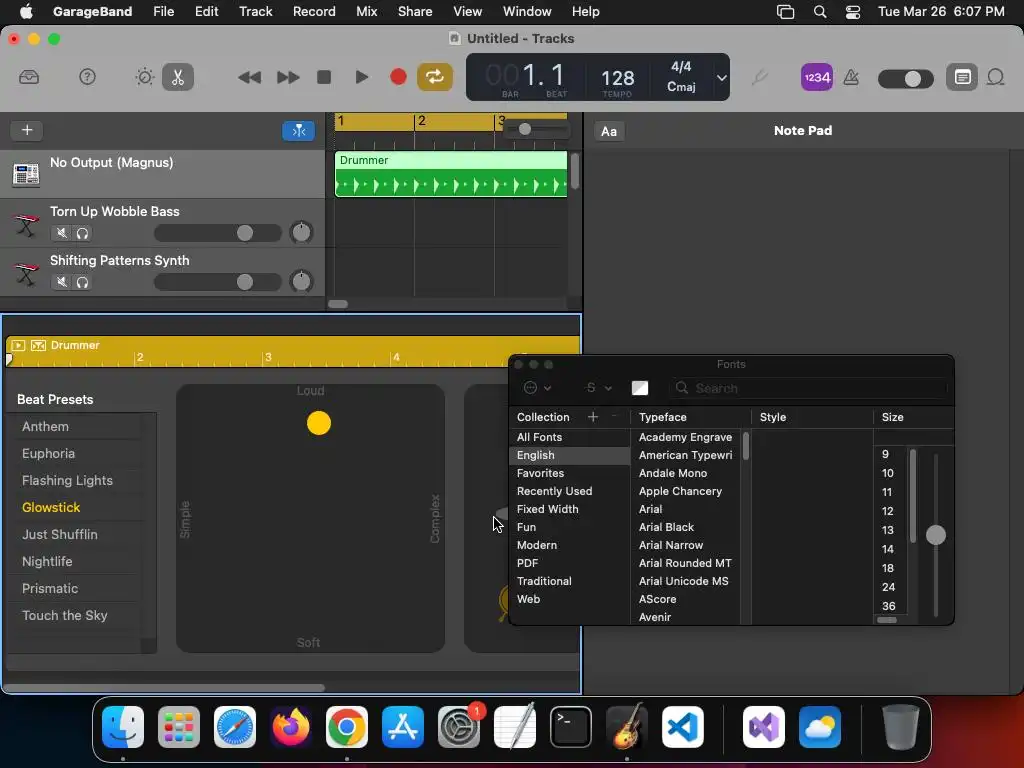This screenshot has width=1024, height=768.
Task: Toggle the Editors scissors button
Action: pyautogui.click(x=178, y=77)
